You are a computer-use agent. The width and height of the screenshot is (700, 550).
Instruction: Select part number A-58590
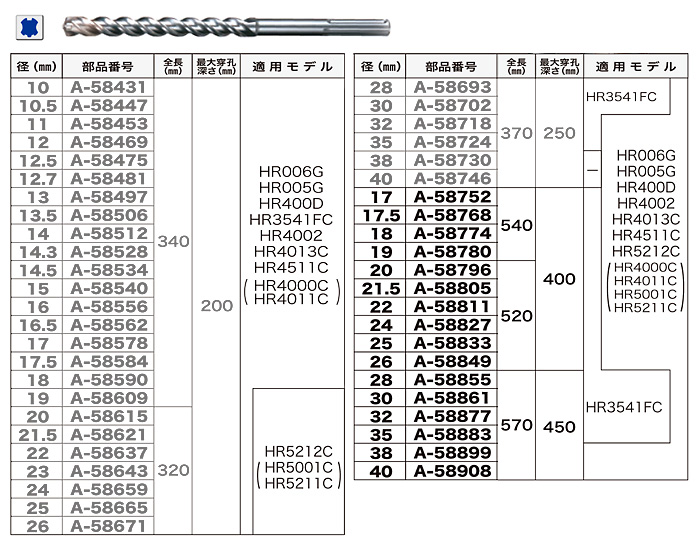(x=109, y=380)
